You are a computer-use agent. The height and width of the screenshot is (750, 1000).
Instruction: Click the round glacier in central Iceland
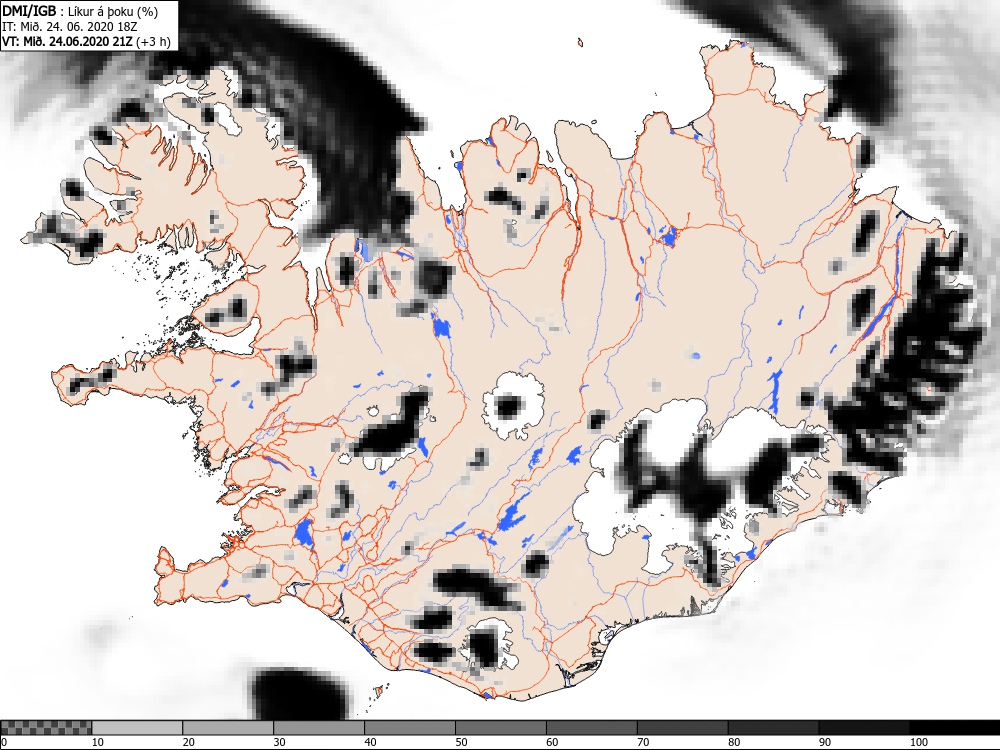514,406
